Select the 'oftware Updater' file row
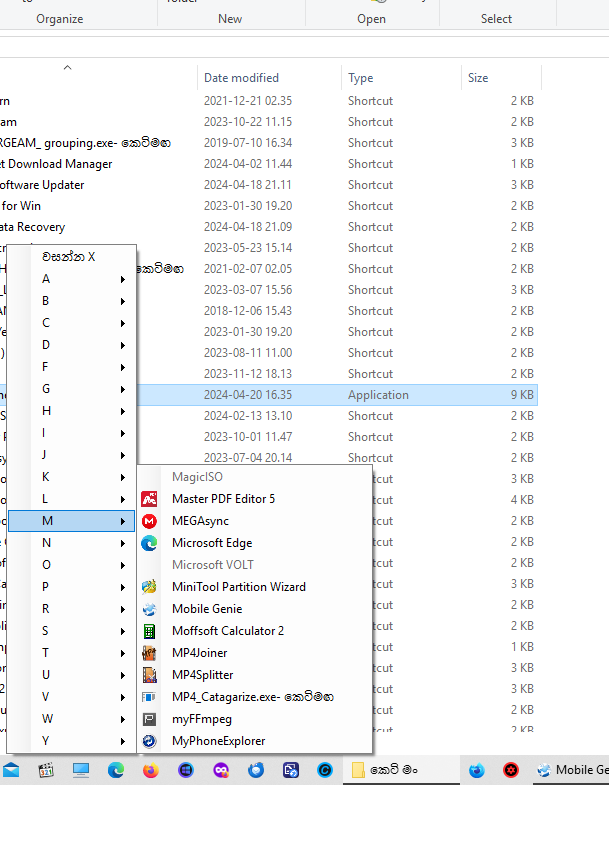 pos(269,185)
